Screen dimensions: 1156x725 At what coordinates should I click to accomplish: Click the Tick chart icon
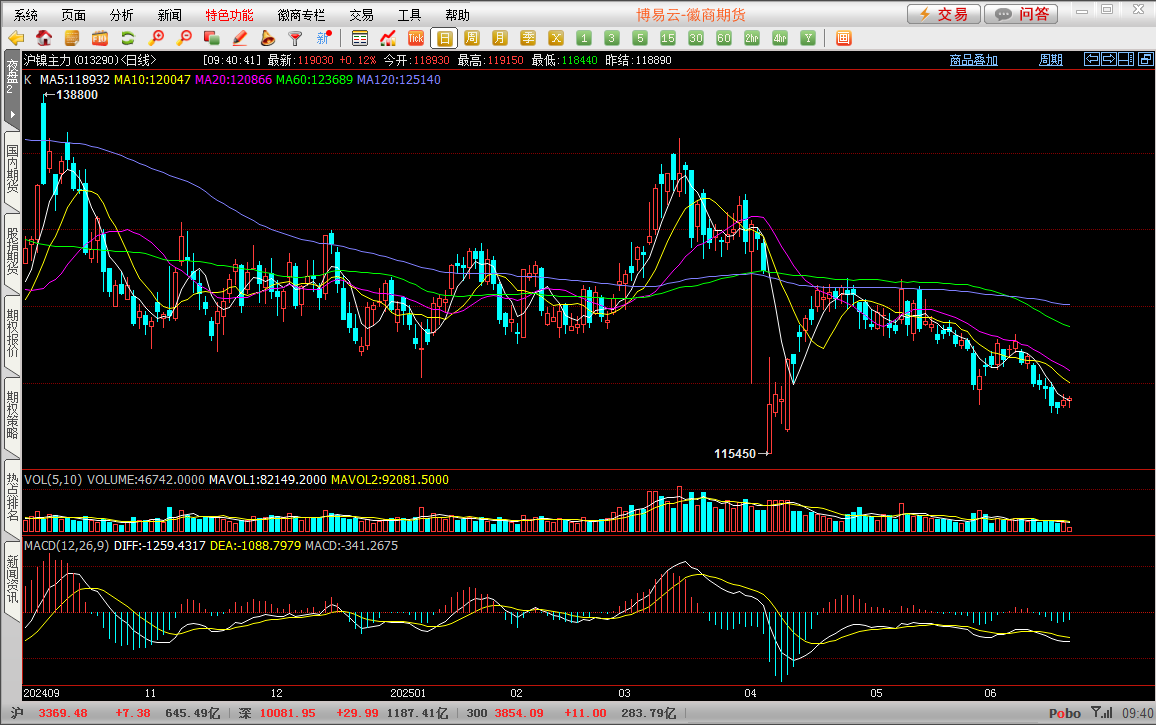416,38
